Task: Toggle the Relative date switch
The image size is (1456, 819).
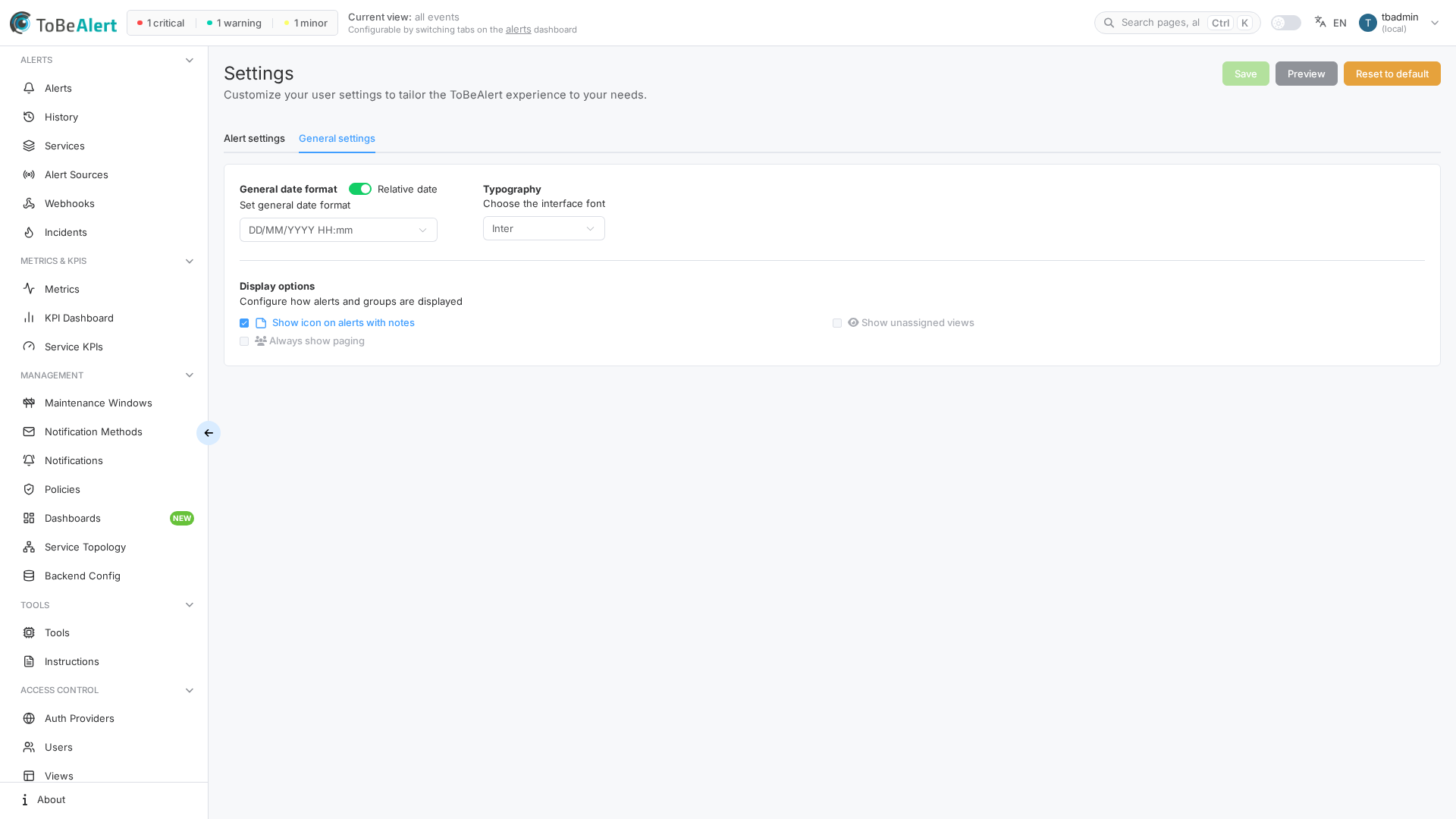Action: point(360,189)
